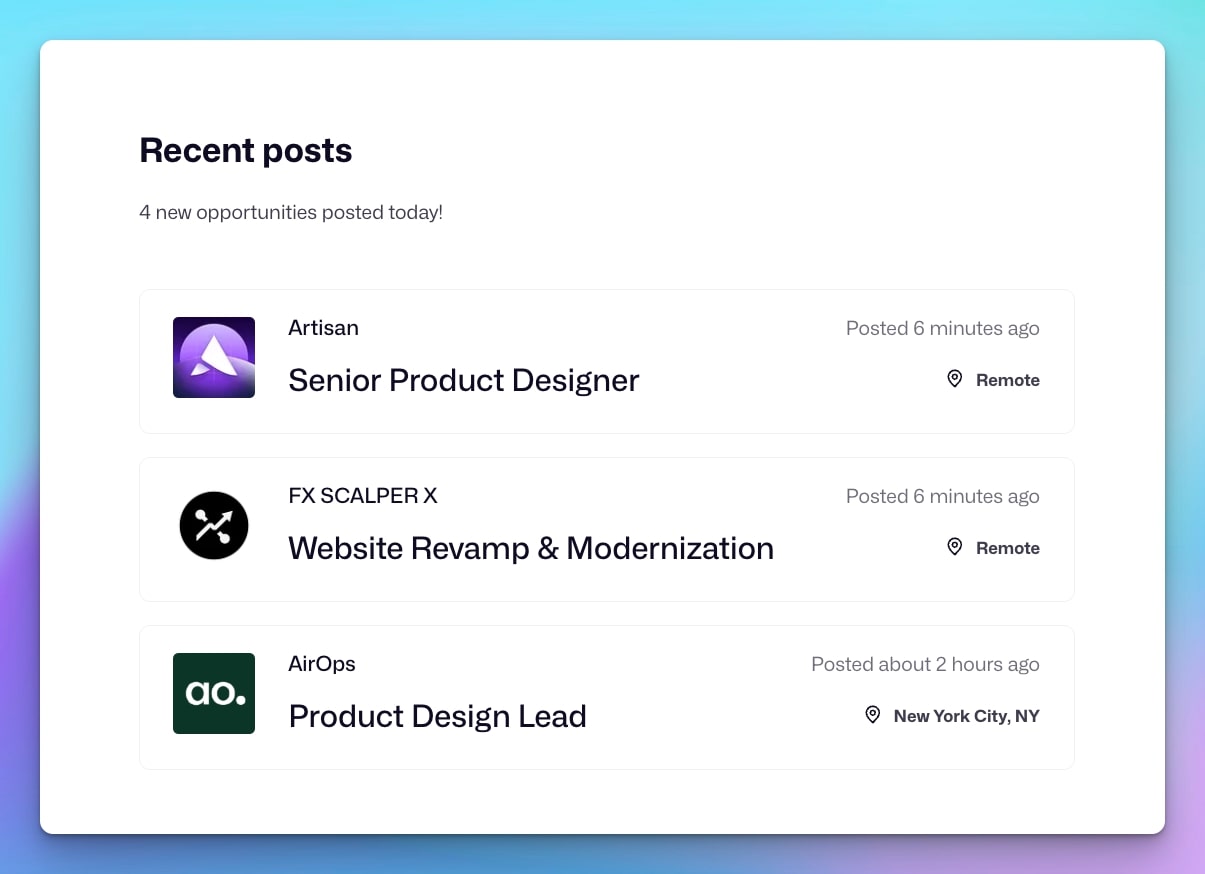Click the Remote label on Artisan post
1205x874 pixels.
1007,380
